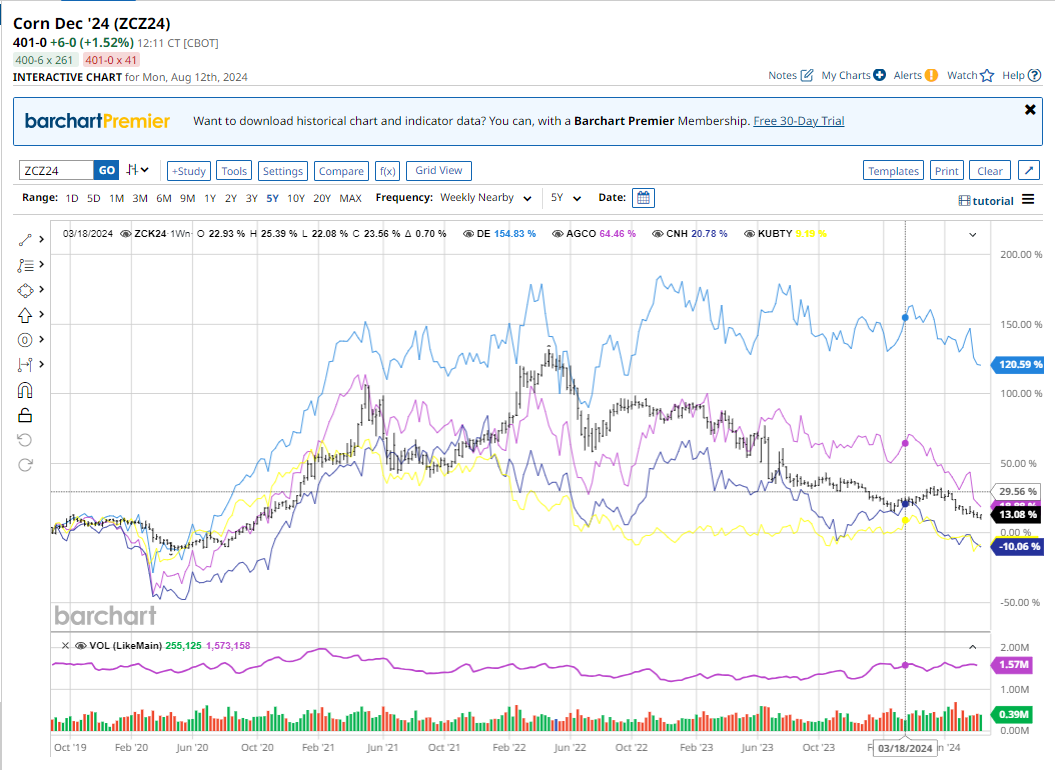Open the Frequency Weekly Nearby dropdown
The image size is (1055, 770).
[x=486, y=198]
